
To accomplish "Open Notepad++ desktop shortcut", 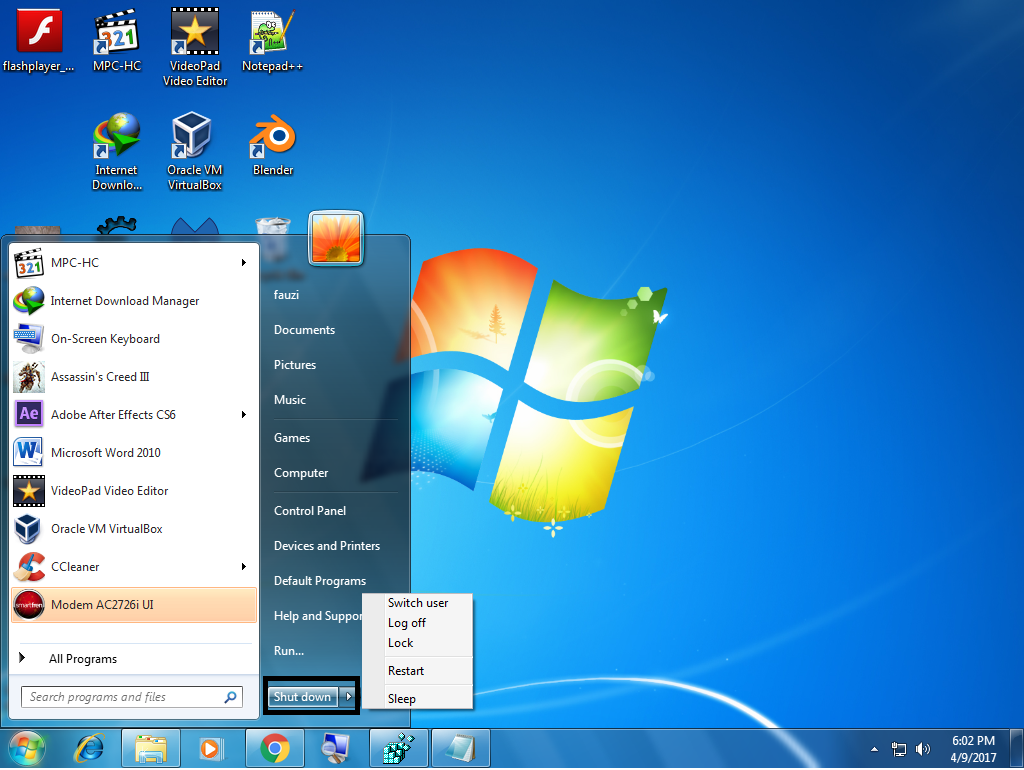I will pos(272,40).
